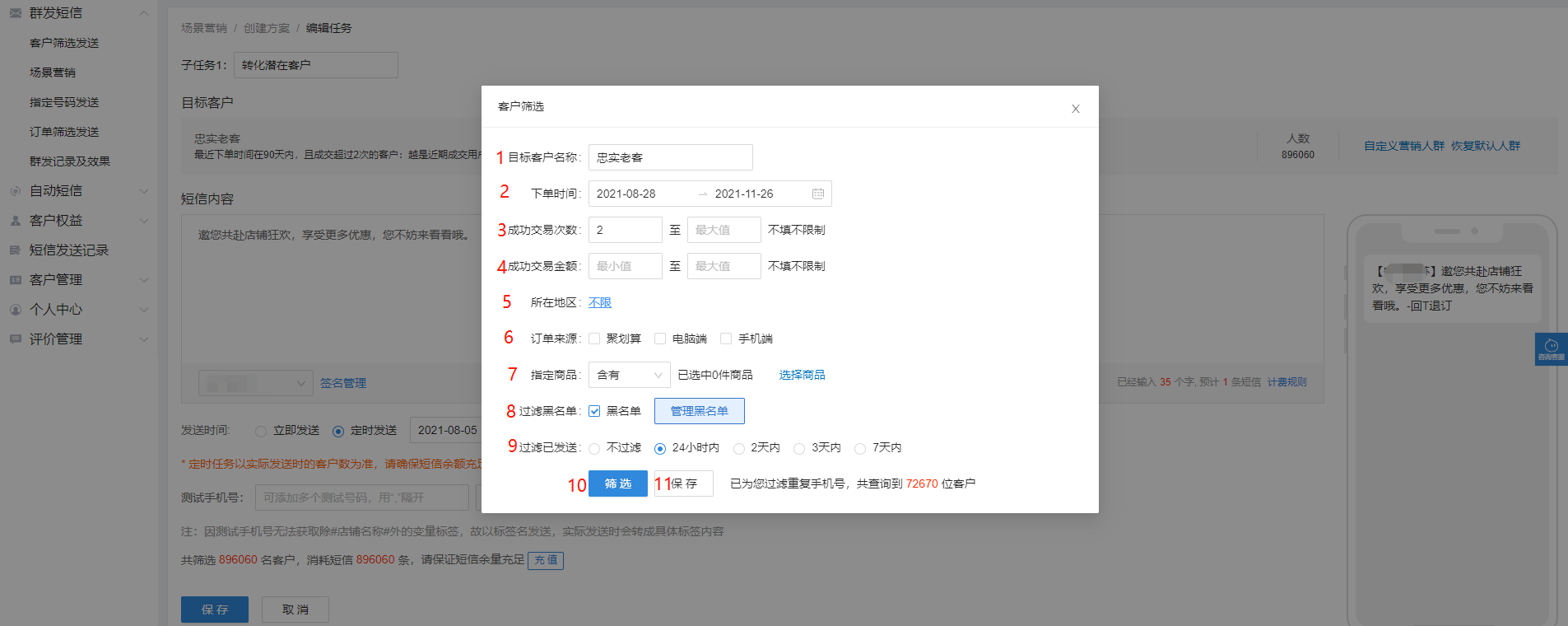Select the 24小时内 radio option
Viewport: 1568px width, 626px height.
tap(660, 448)
